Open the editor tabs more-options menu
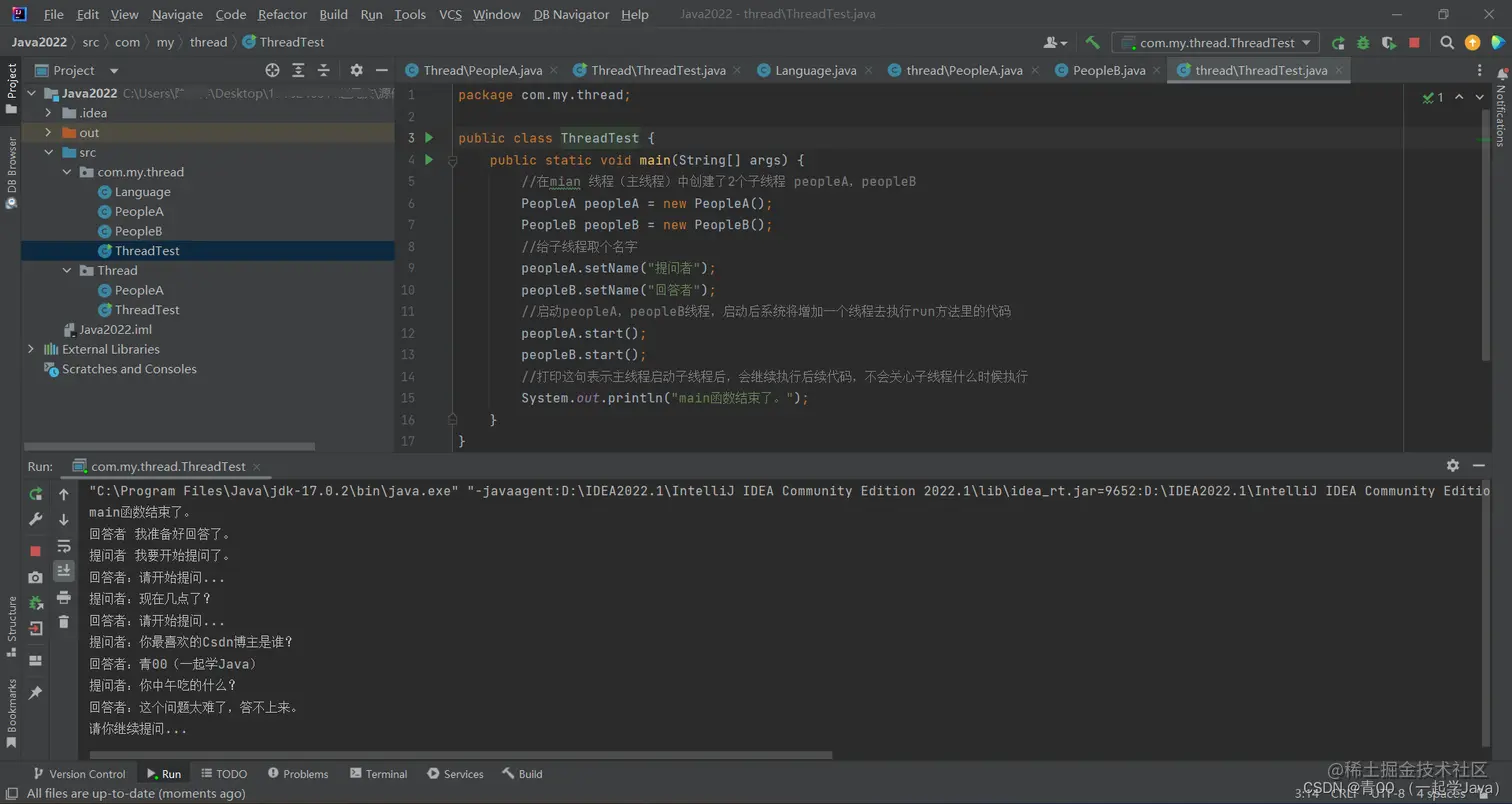 (1480, 70)
